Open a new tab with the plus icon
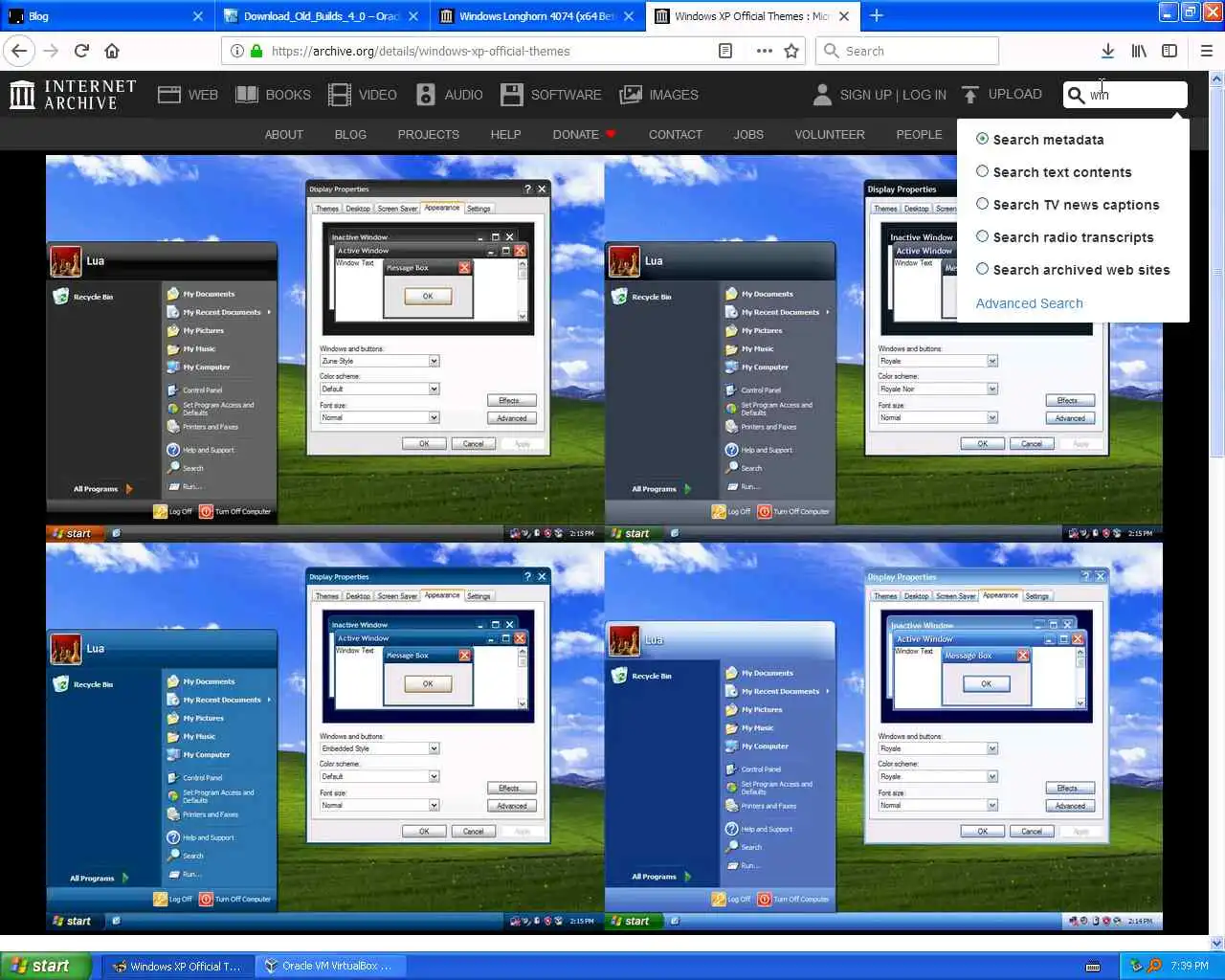The image size is (1225, 980). click(x=877, y=15)
